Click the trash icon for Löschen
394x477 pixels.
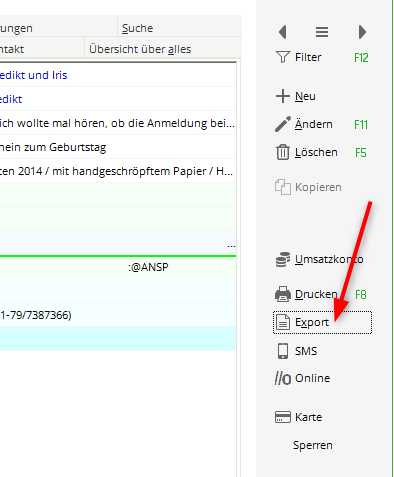tap(283, 152)
